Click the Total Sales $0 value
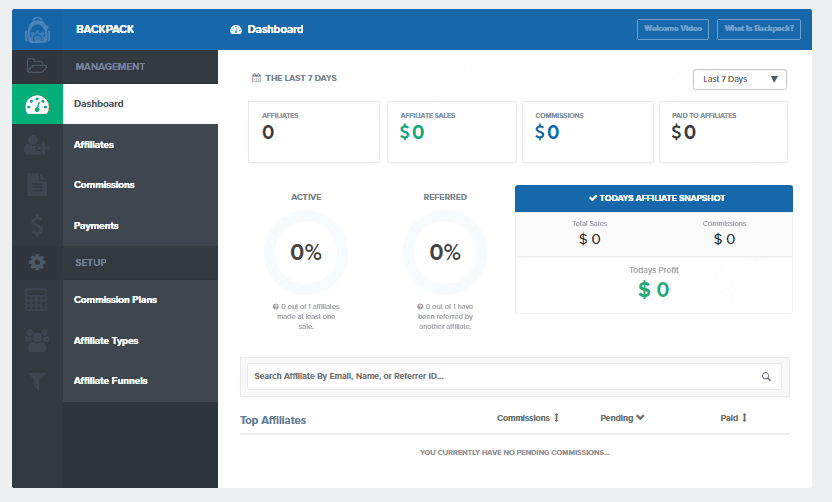832x502 pixels. point(590,239)
